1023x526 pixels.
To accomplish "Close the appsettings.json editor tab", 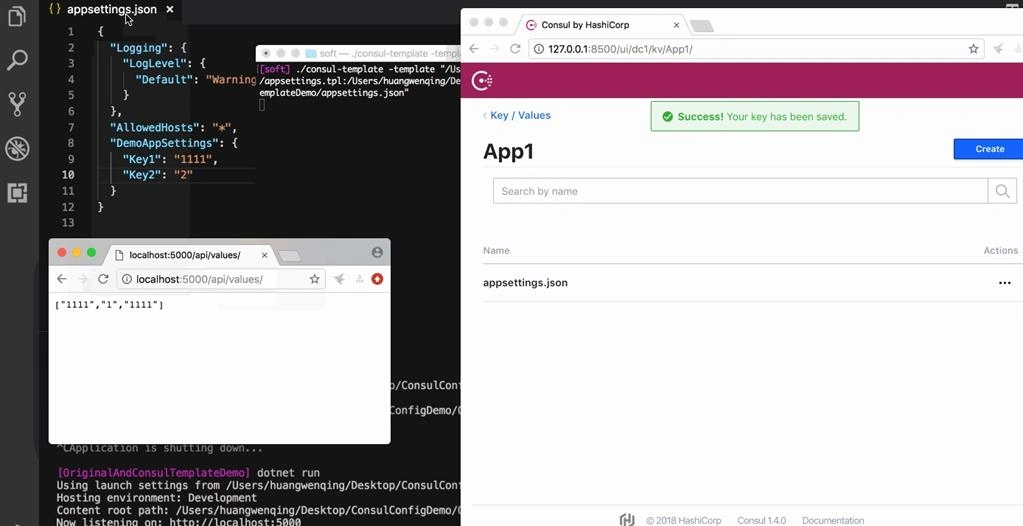I will pyautogui.click(x=170, y=9).
